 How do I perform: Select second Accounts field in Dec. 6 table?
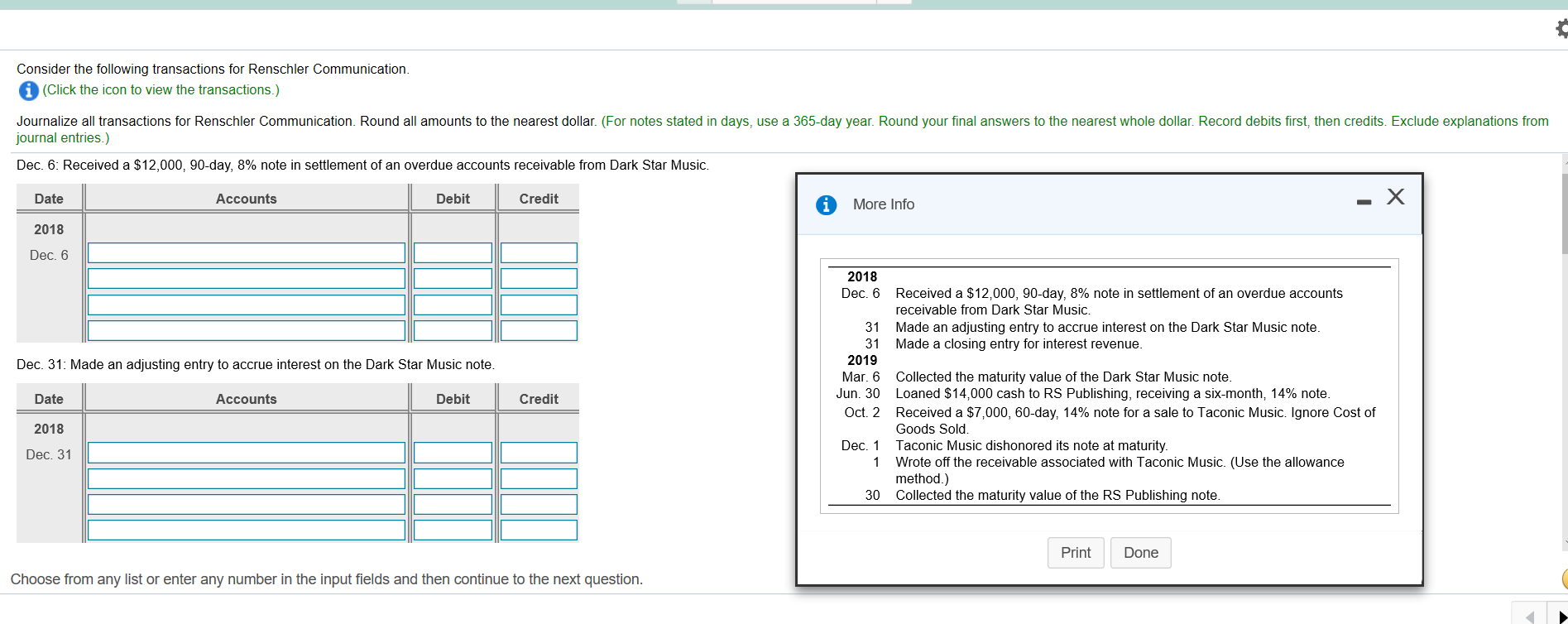247,278
